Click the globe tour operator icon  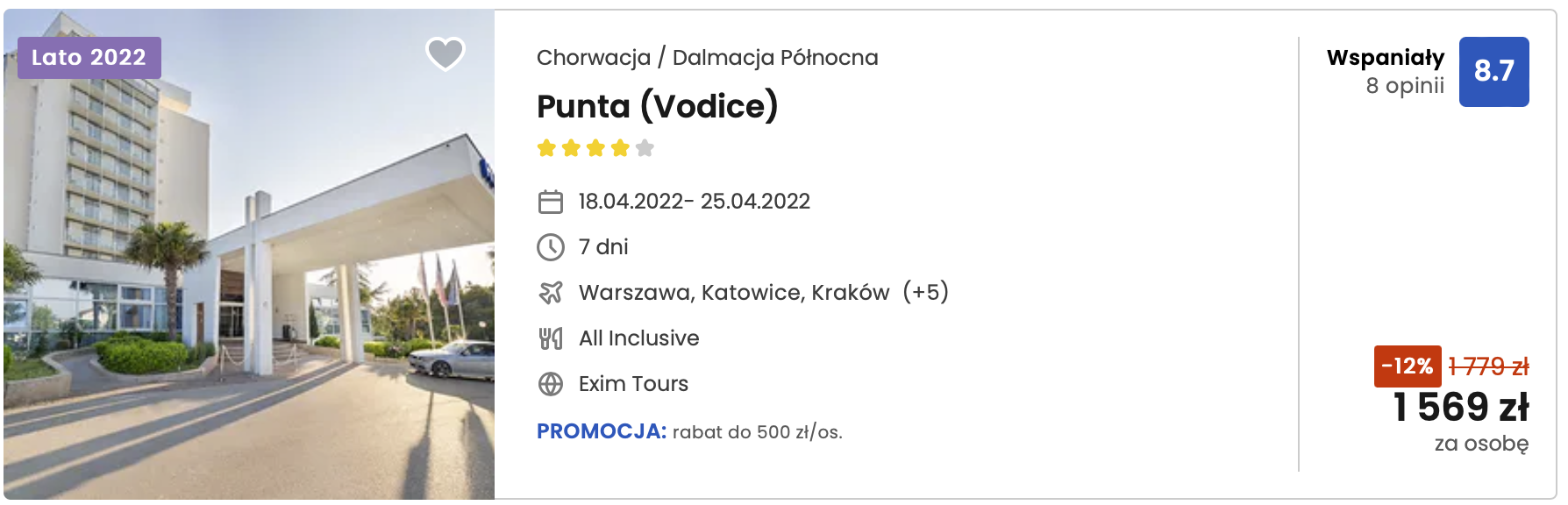pos(550,384)
